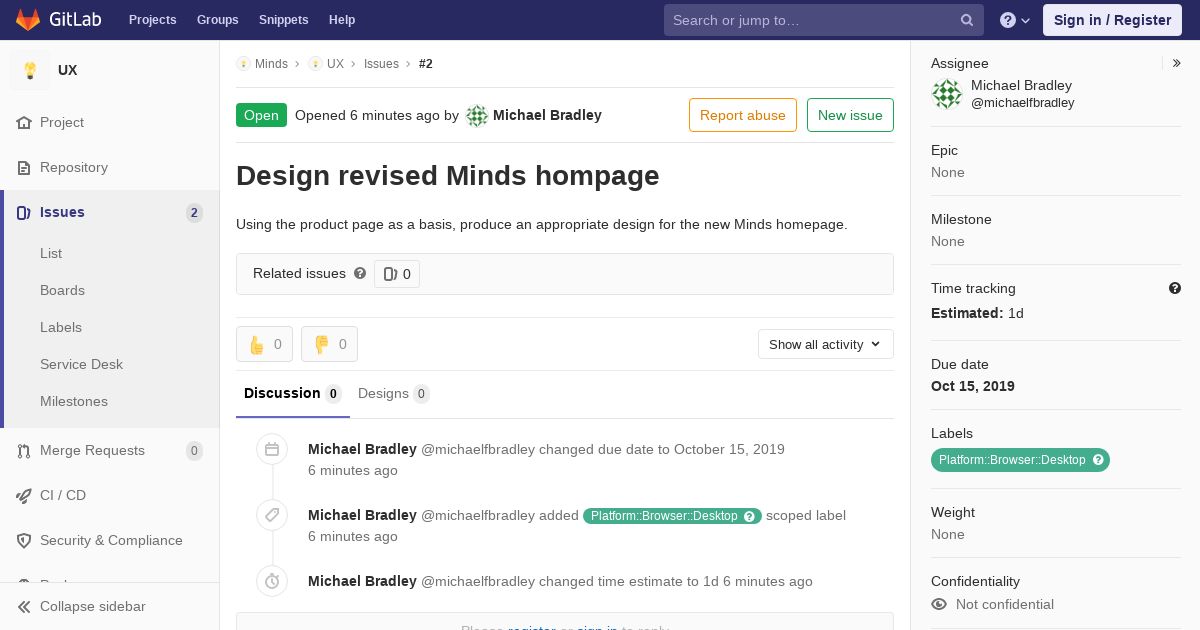Image resolution: width=1200 pixels, height=630 pixels.
Task: Click the UX breadcrumb link
Action: click(x=335, y=63)
